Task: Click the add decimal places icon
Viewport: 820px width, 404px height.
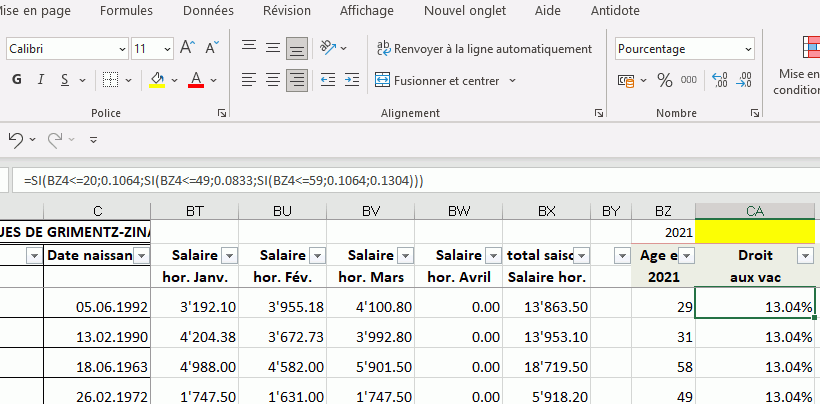Action: (722, 80)
